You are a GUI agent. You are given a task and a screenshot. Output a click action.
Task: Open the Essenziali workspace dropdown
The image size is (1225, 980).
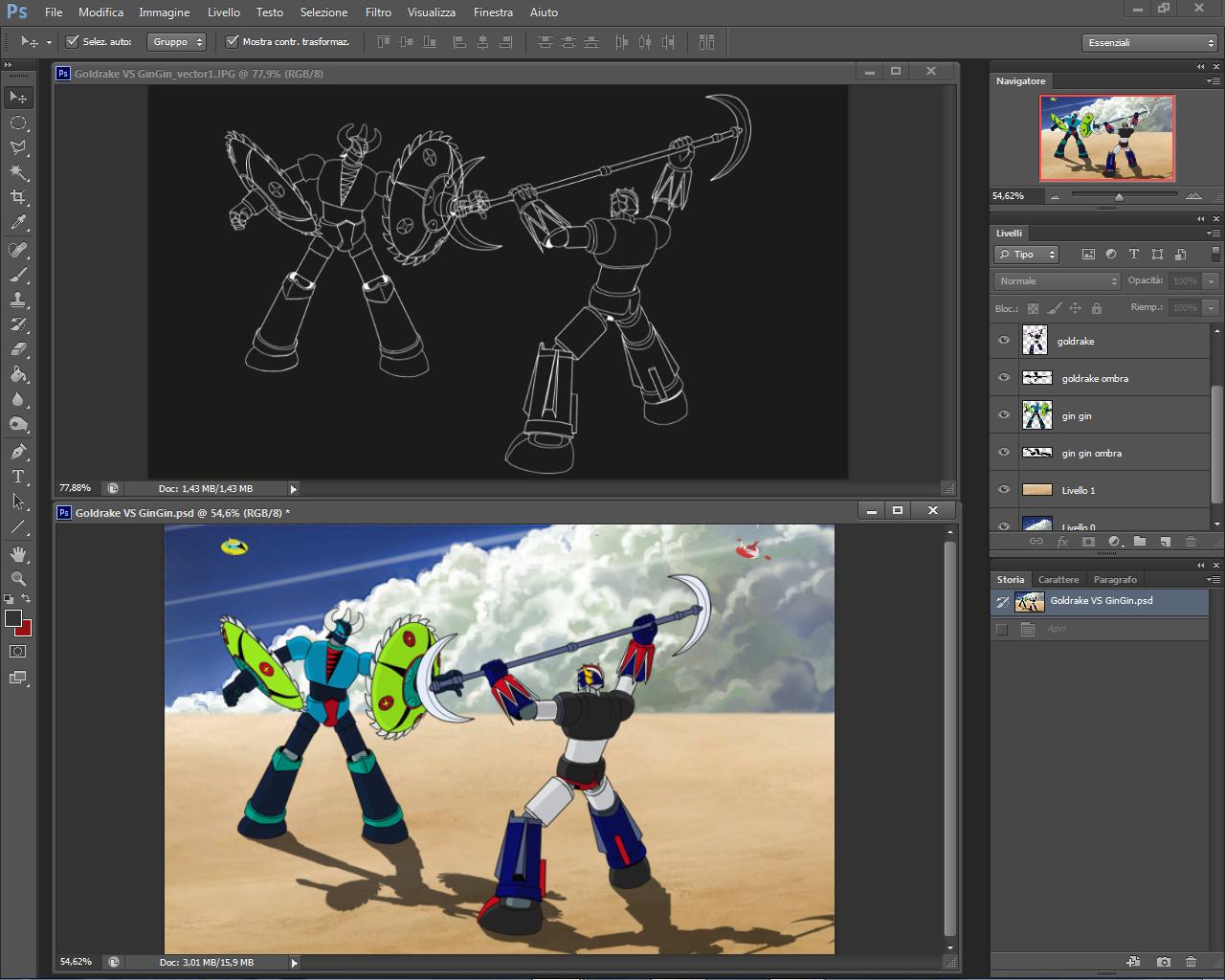[x=1150, y=43]
